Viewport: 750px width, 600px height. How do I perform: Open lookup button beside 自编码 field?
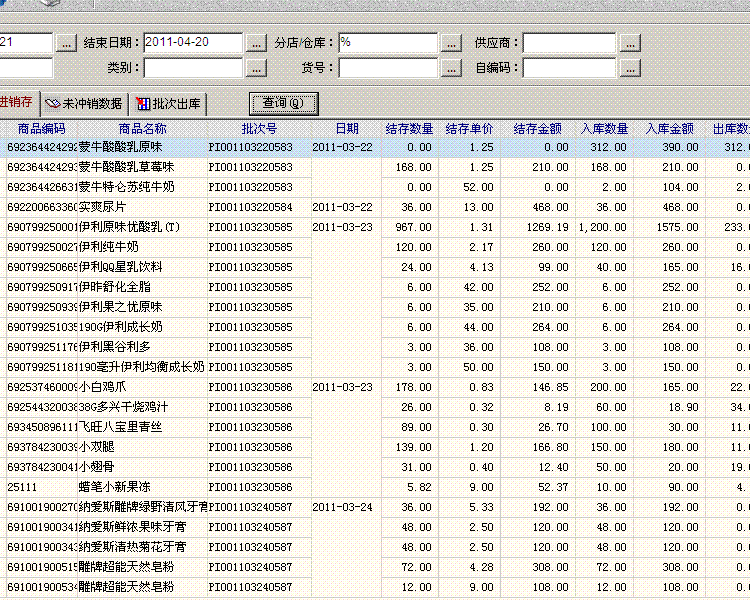pyautogui.click(x=630, y=68)
